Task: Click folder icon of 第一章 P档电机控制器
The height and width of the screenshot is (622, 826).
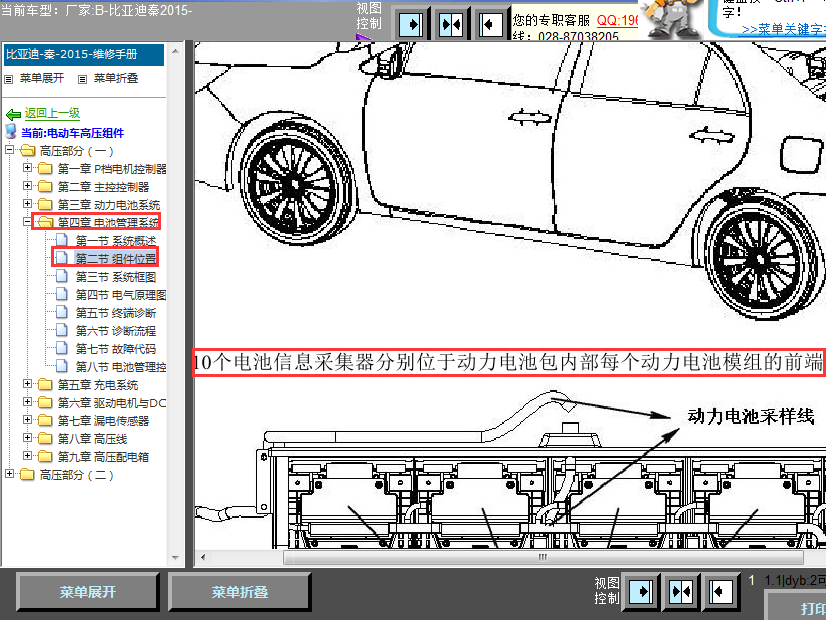Action: point(45,169)
